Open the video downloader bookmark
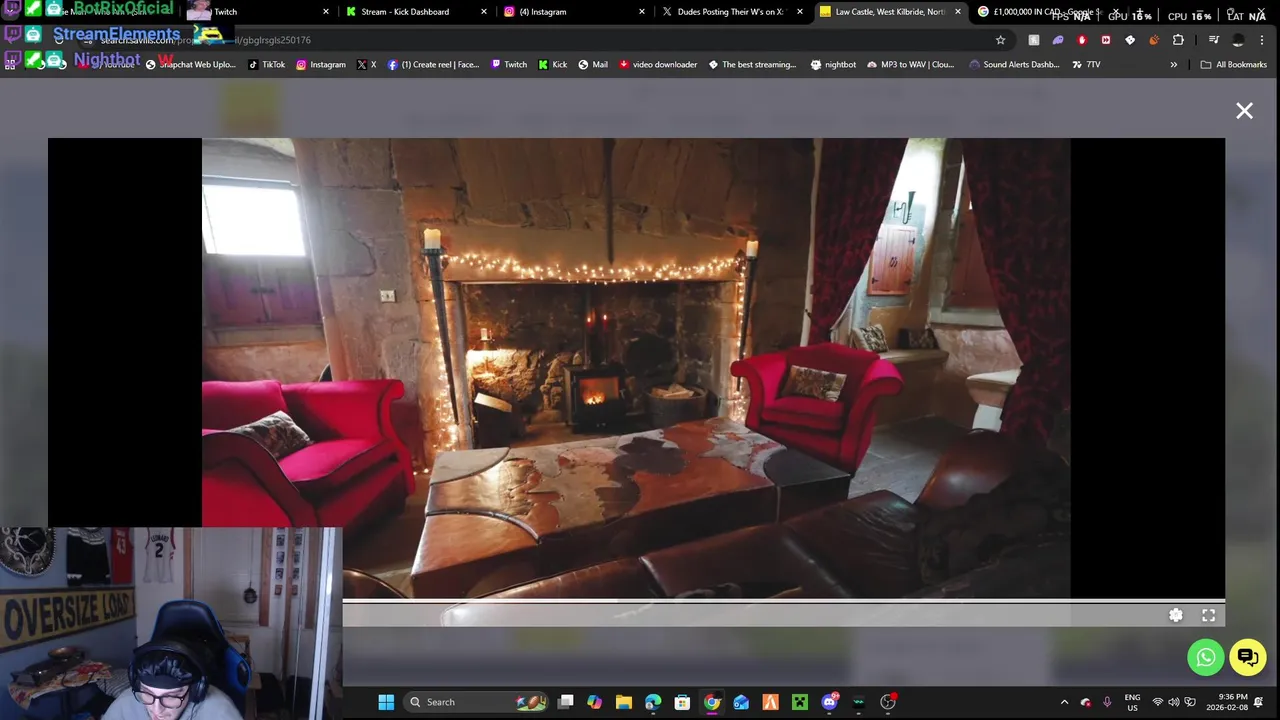Image resolution: width=1280 pixels, height=720 pixels. click(658, 65)
